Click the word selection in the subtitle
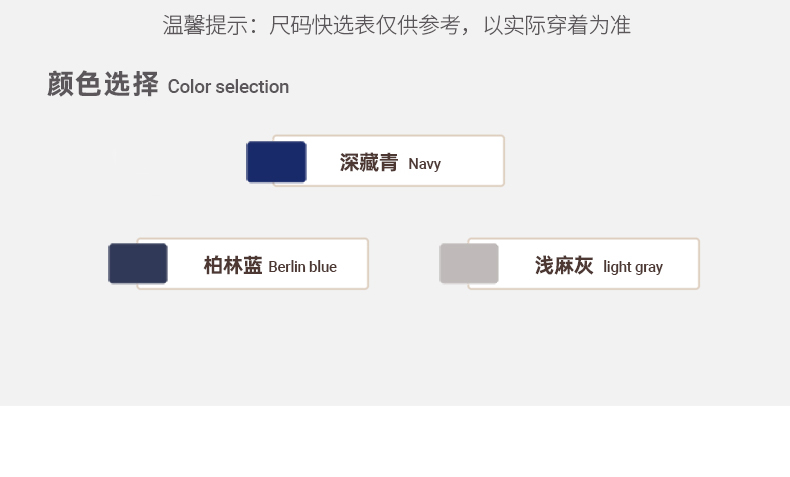 point(252,87)
